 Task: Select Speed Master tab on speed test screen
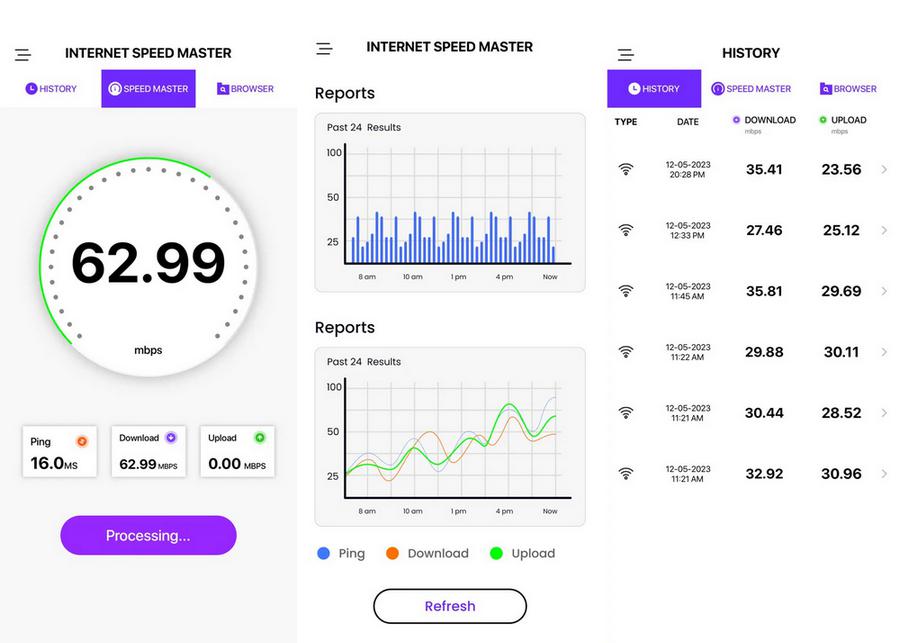(149, 88)
